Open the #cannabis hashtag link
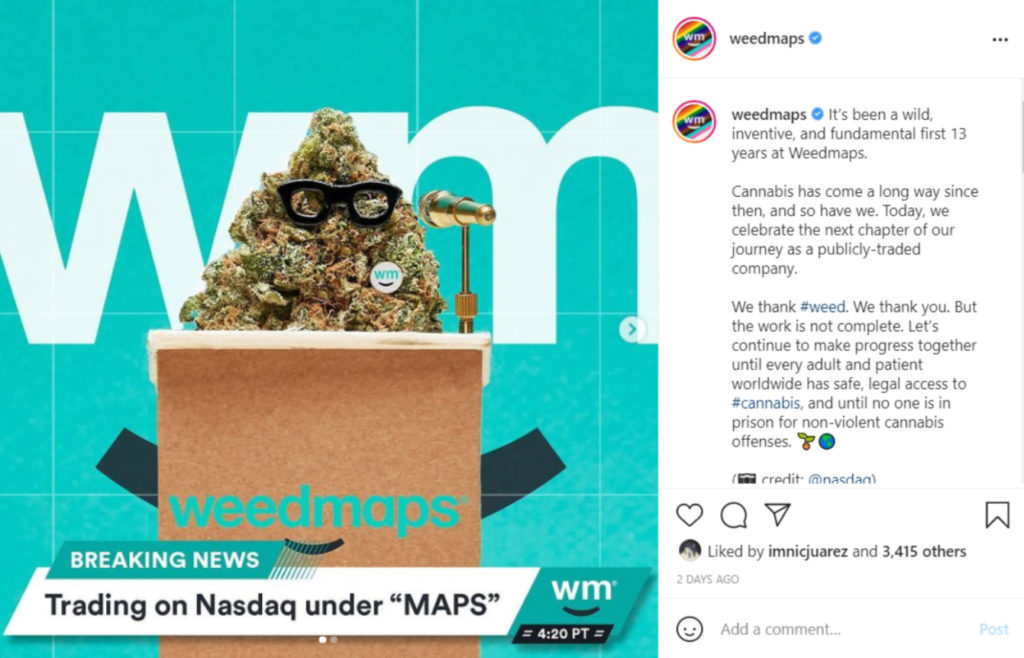1024x658 pixels. (x=765, y=403)
